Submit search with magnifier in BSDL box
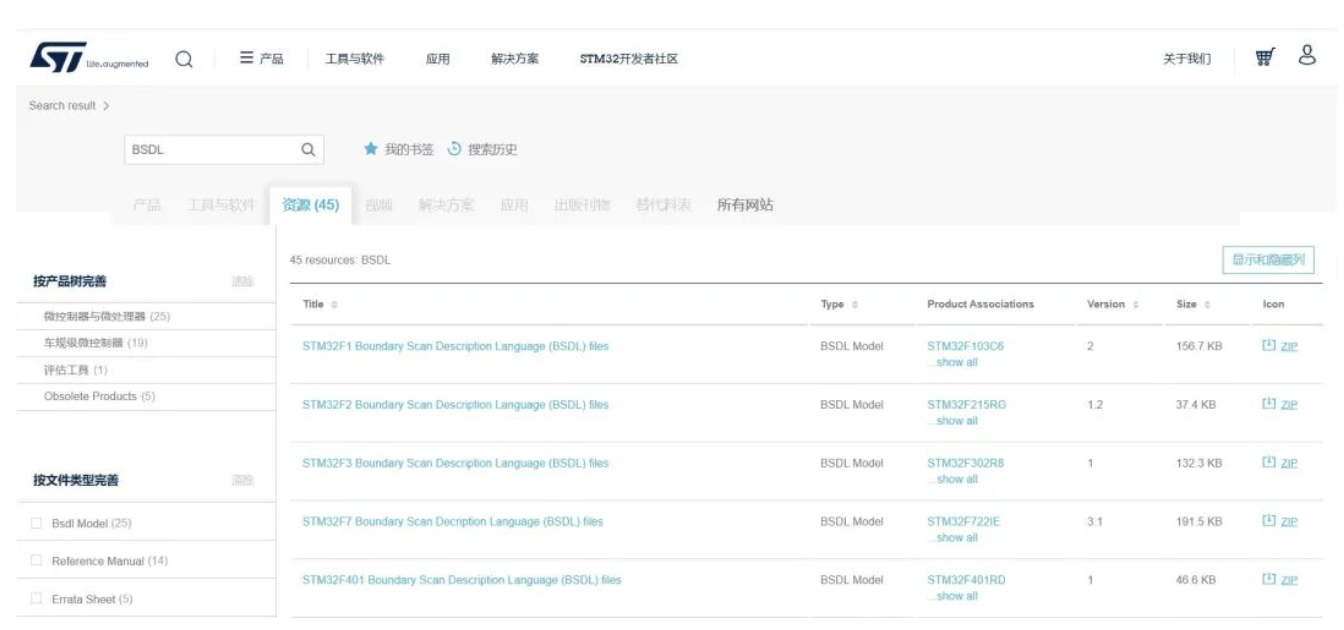This screenshot has width=1344, height=630. [309, 150]
